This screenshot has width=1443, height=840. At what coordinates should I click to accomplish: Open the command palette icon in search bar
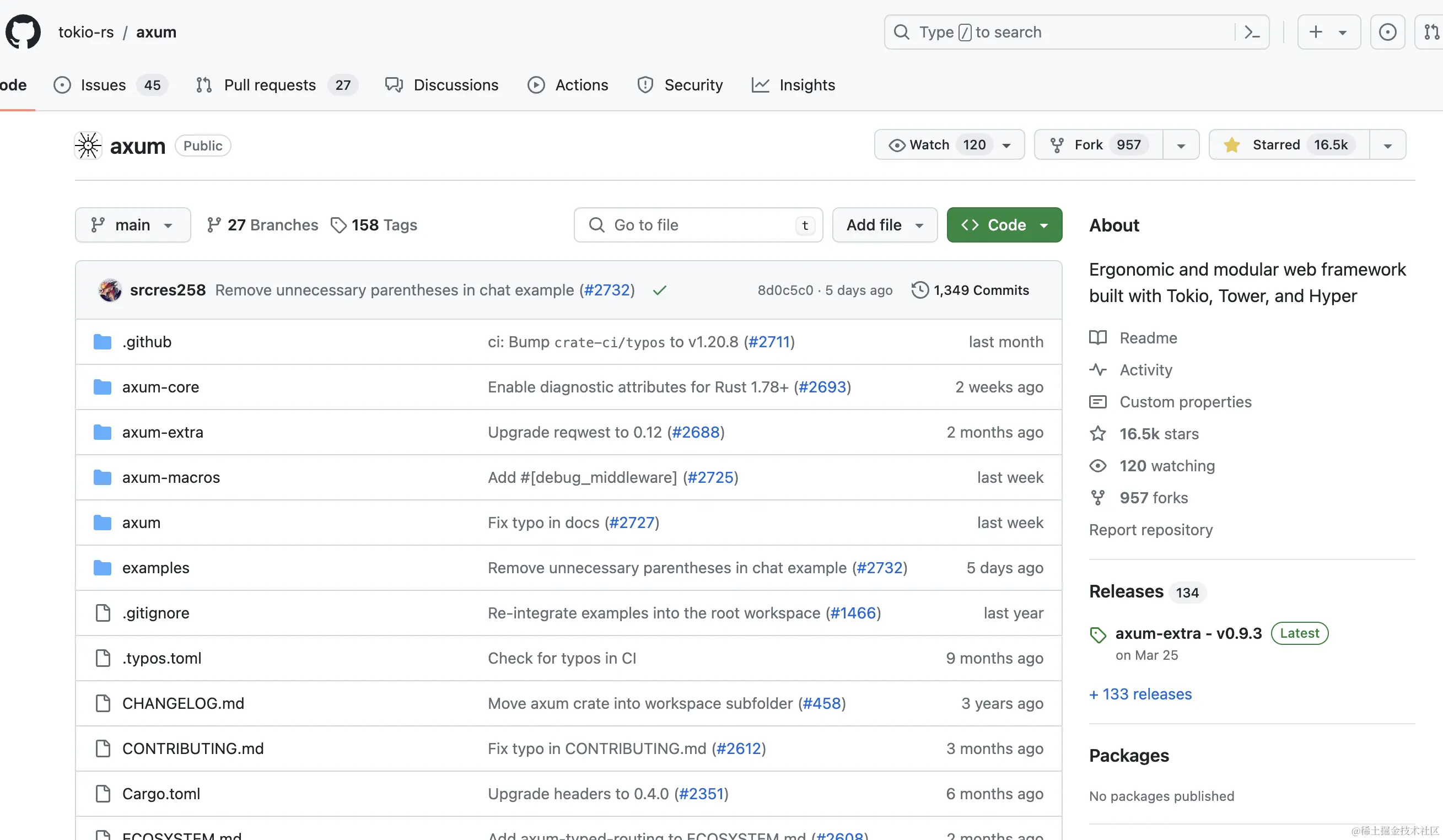click(x=1252, y=32)
